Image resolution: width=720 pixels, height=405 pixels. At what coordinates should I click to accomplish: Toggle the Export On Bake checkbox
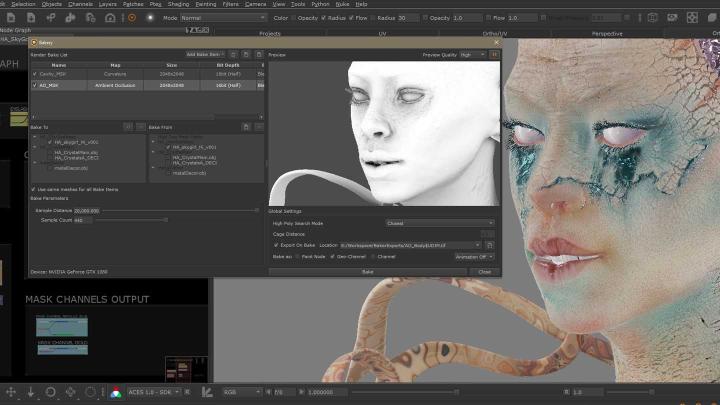[276, 244]
